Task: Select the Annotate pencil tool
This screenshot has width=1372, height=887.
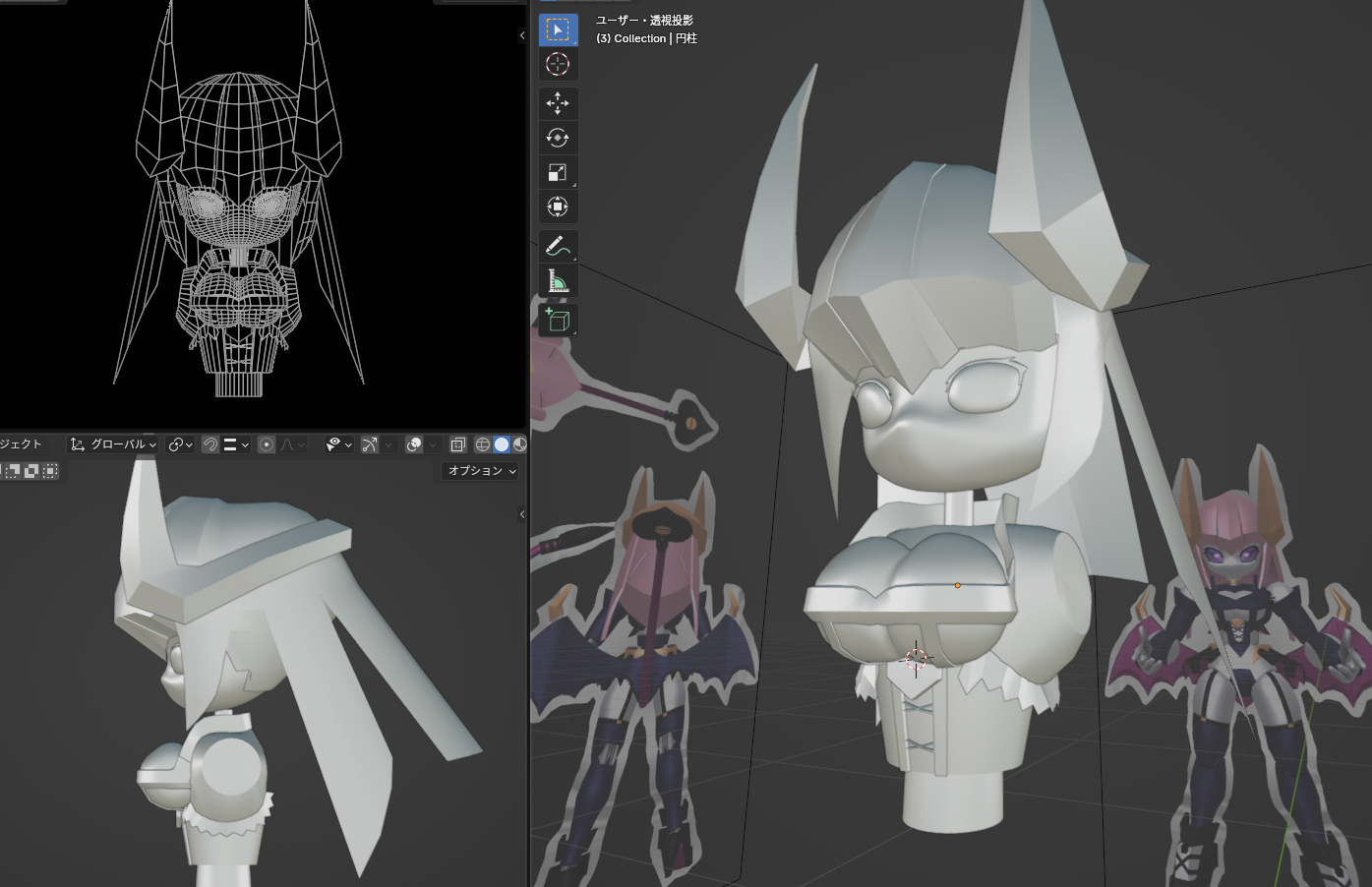Action: [558, 246]
